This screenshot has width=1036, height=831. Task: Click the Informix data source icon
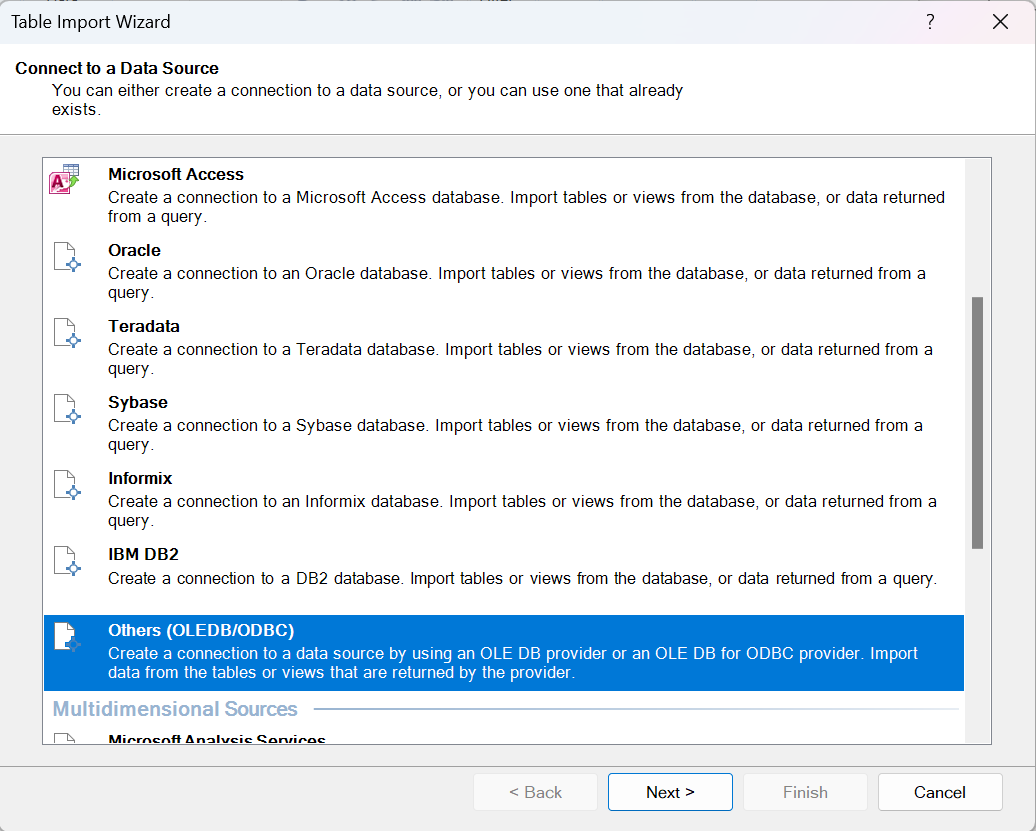(67, 485)
